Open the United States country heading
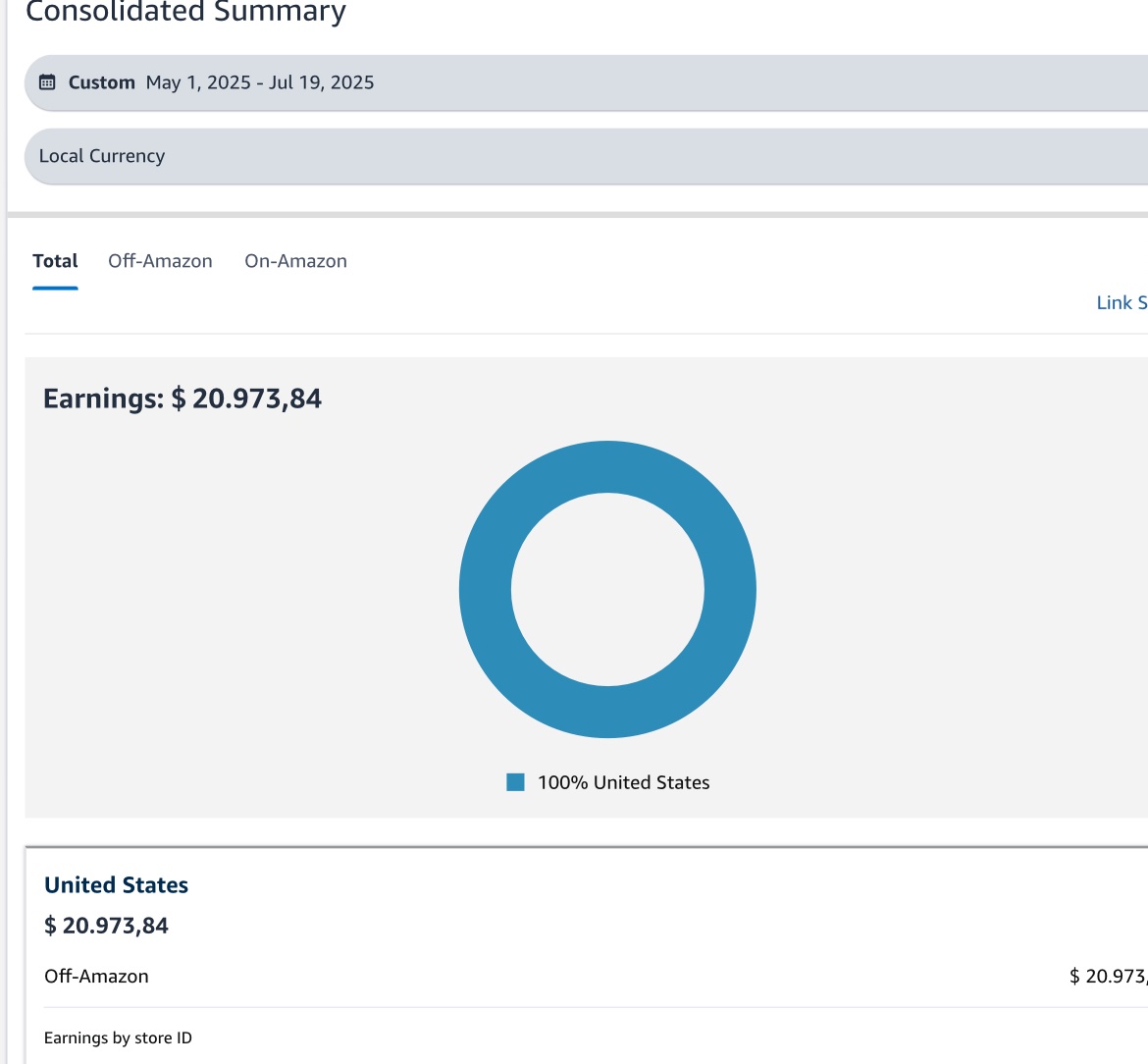 tap(117, 884)
